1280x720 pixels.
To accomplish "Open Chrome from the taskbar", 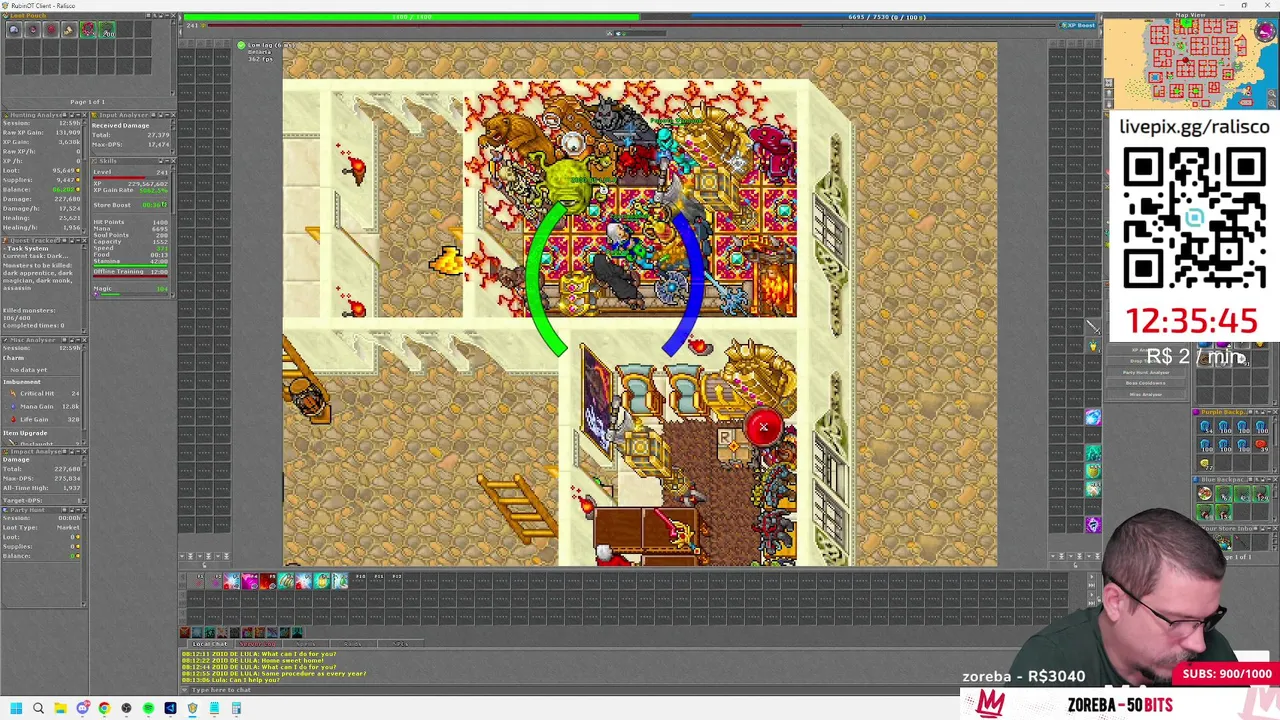I will [104, 708].
